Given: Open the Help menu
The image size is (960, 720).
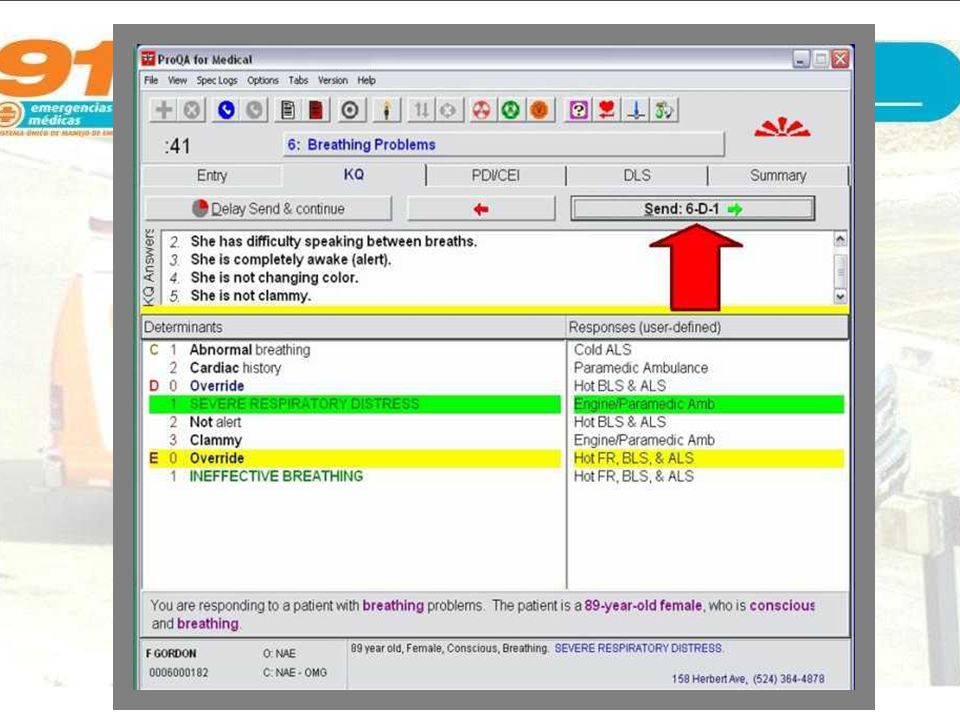Looking at the screenshot, I should tap(366, 80).
